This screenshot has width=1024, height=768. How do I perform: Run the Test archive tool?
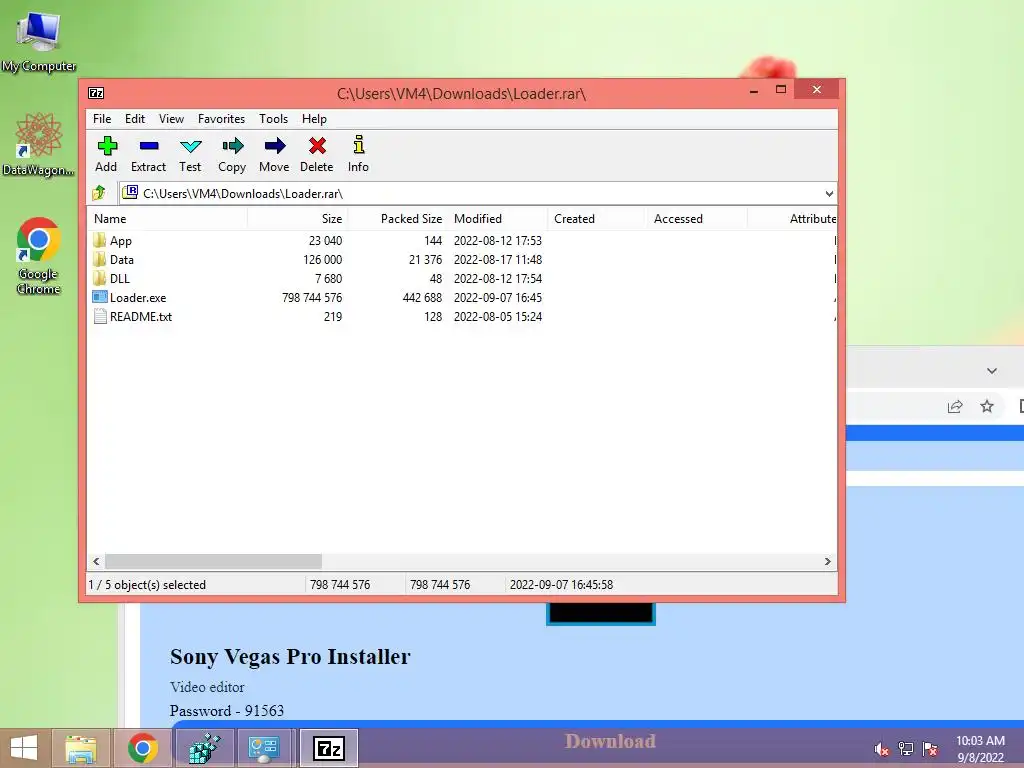tap(190, 146)
